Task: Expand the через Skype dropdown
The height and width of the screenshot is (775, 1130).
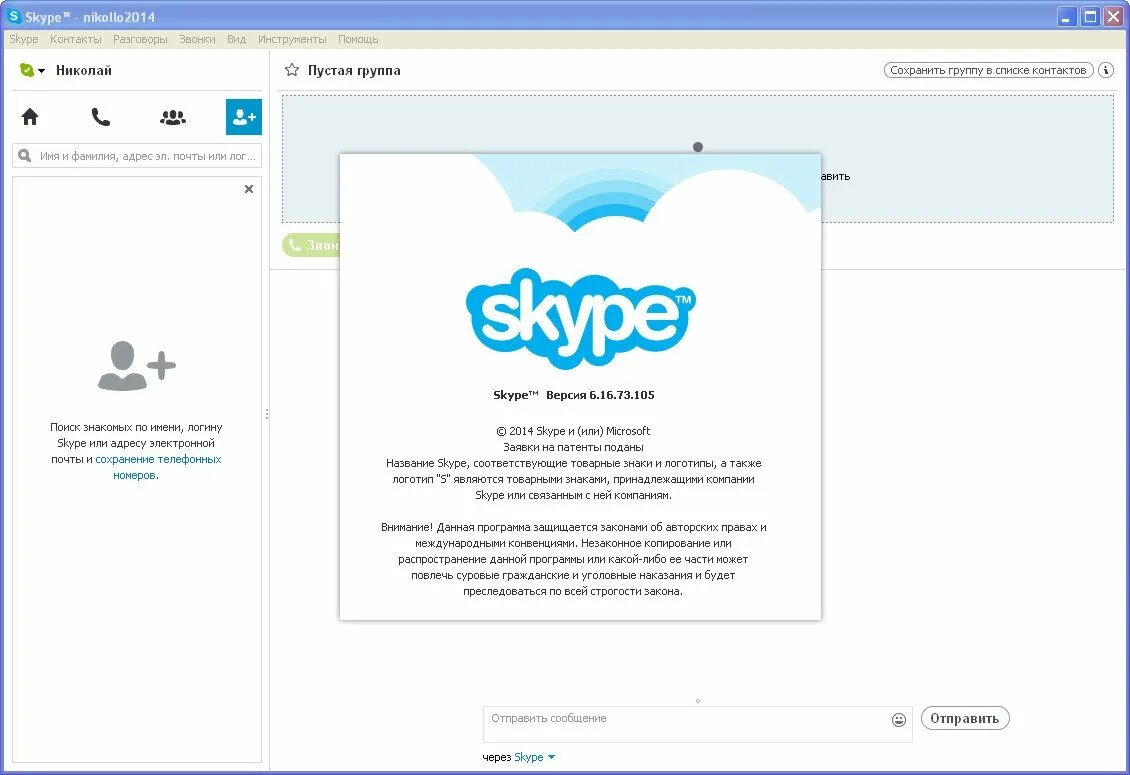Action: (551, 757)
